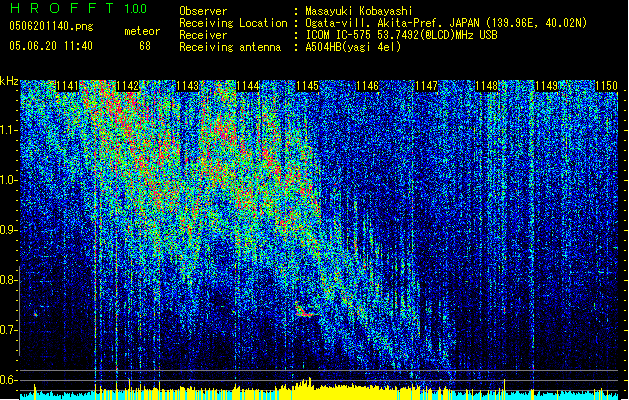The image size is (629, 400).
Task: Click the Receiver label
Action: (x=203, y=35)
